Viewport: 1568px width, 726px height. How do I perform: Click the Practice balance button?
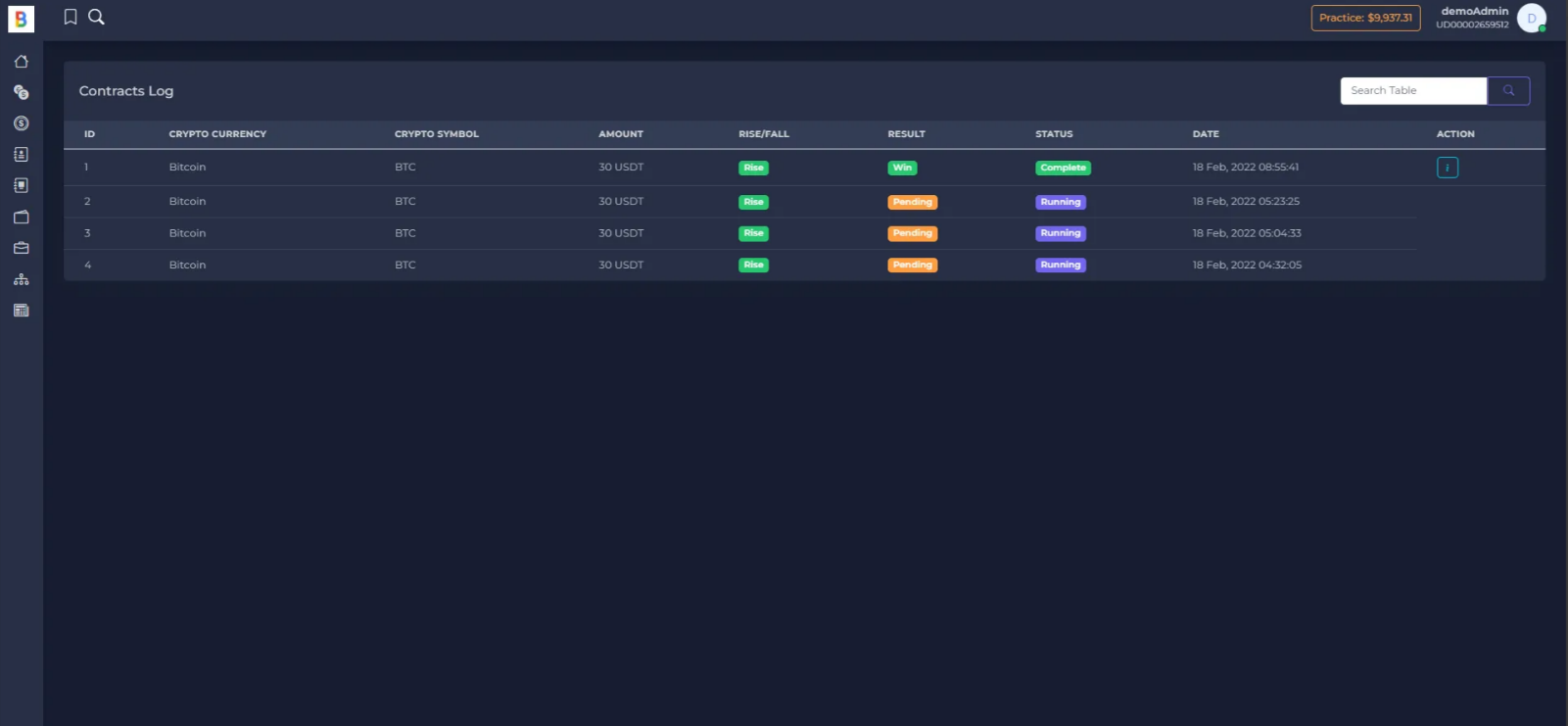click(x=1365, y=18)
